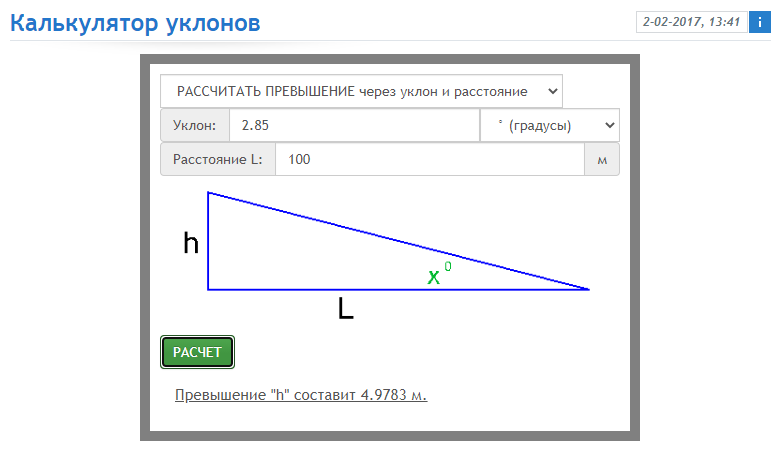Screen dimensions: 778x449
Task: Click the Превышение "h" result link
Action: [x=301, y=395]
